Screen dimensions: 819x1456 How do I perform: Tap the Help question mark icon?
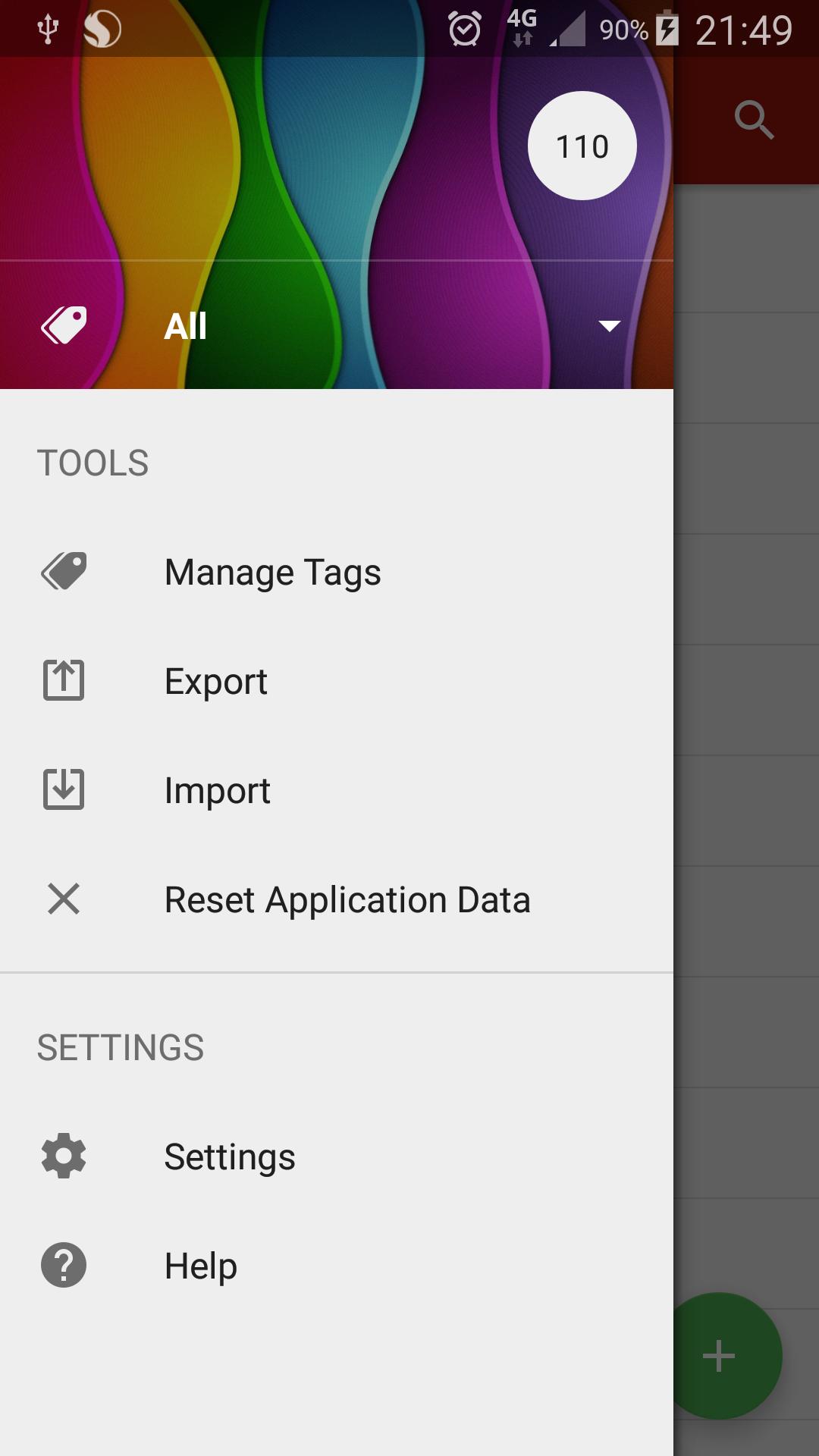click(64, 1265)
